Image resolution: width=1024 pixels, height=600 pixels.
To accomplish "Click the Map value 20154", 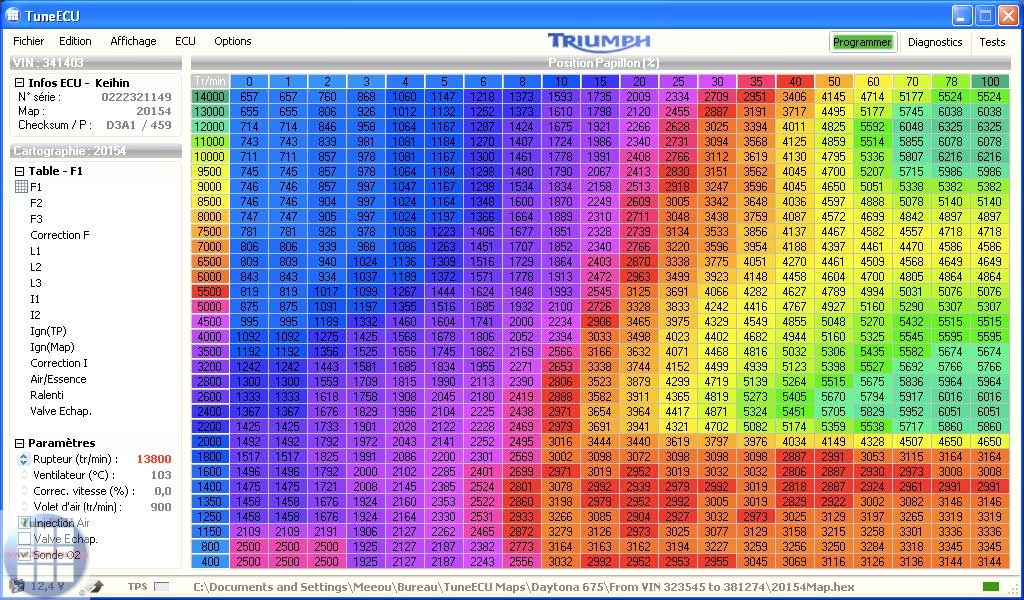I will [x=153, y=111].
